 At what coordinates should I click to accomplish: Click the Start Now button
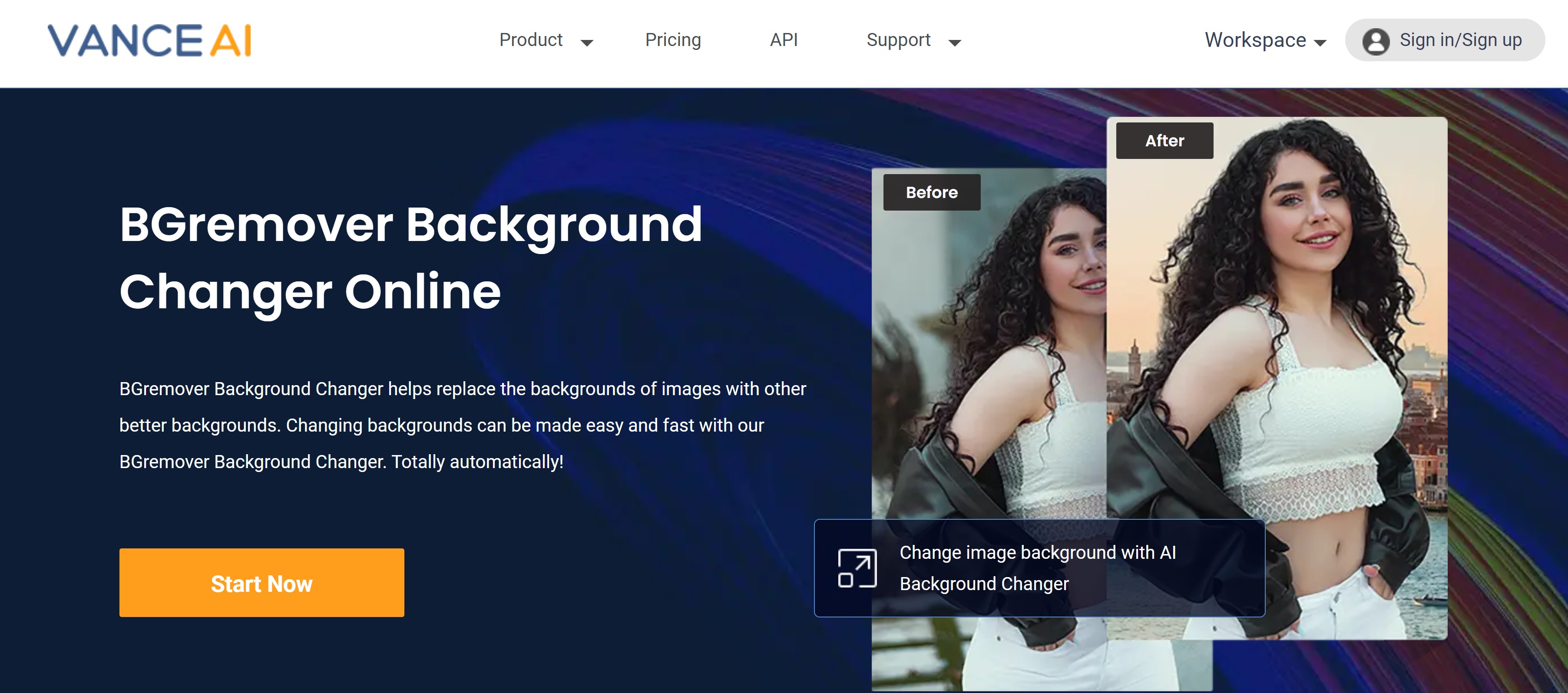(x=262, y=582)
